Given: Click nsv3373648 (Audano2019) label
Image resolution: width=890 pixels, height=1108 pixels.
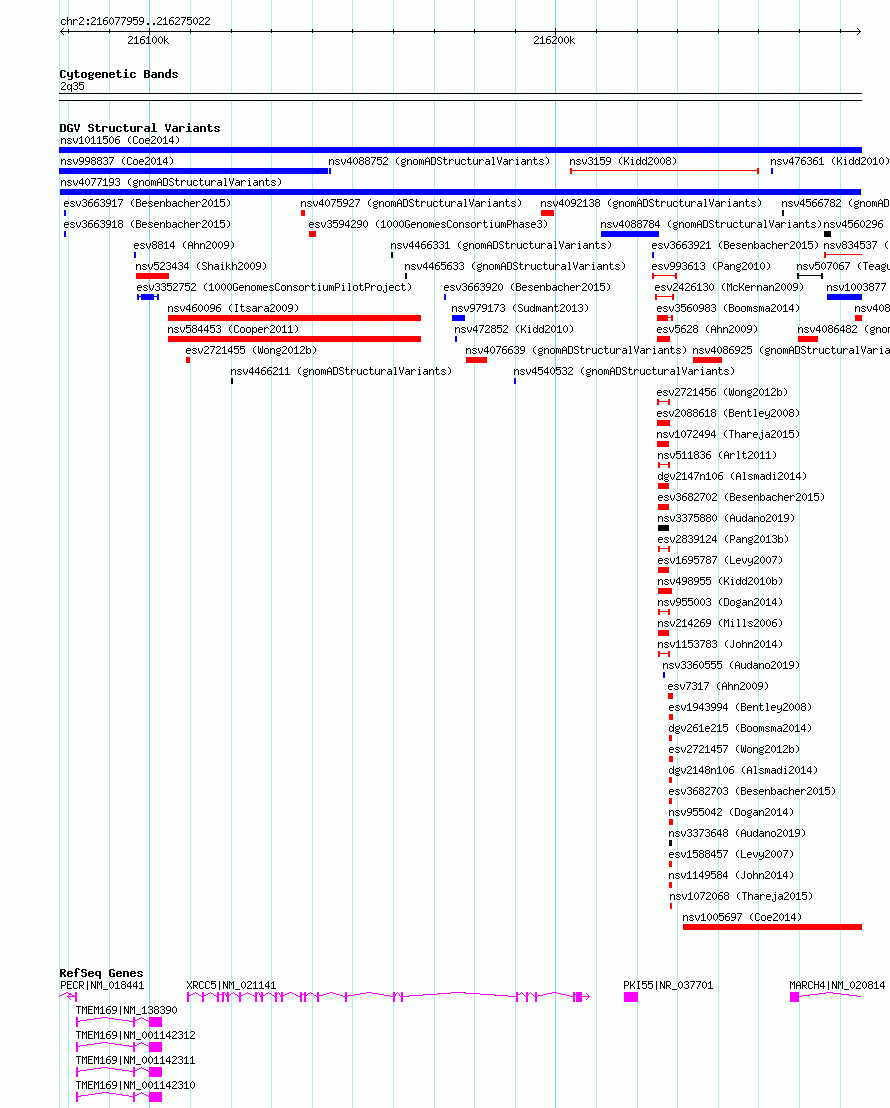Looking at the screenshot, I should click(x=737, y=834).
